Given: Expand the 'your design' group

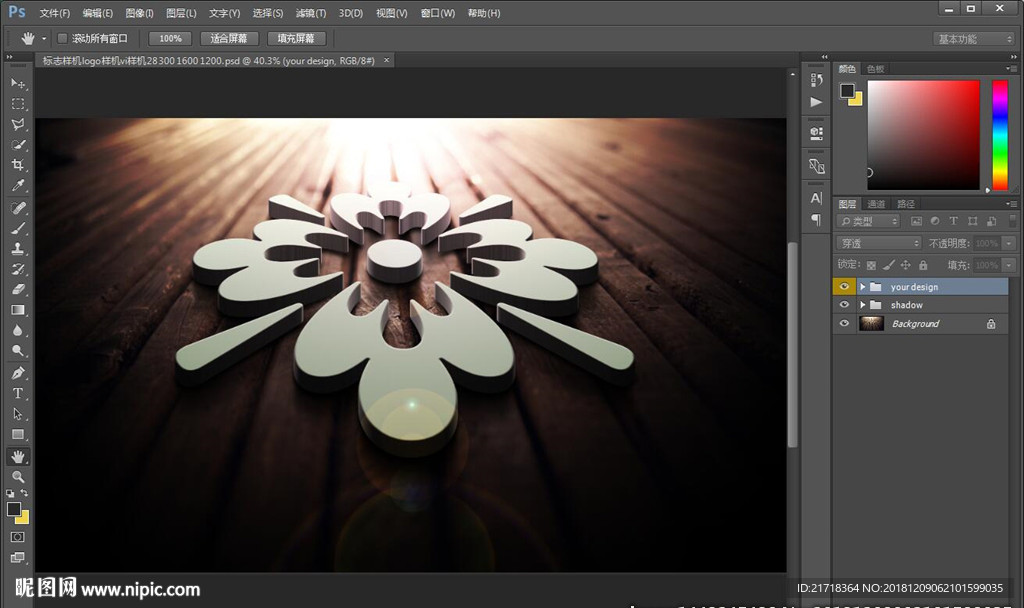Looking at the screenshot, I should pos(863,287).
